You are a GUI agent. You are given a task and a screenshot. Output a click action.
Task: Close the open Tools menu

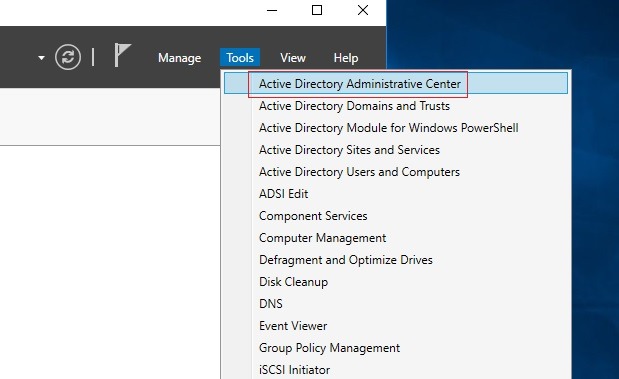click(240, 58)
